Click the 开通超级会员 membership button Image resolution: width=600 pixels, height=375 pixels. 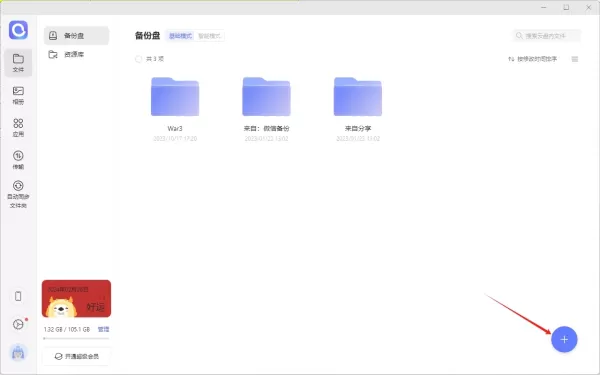pos(77,356)
